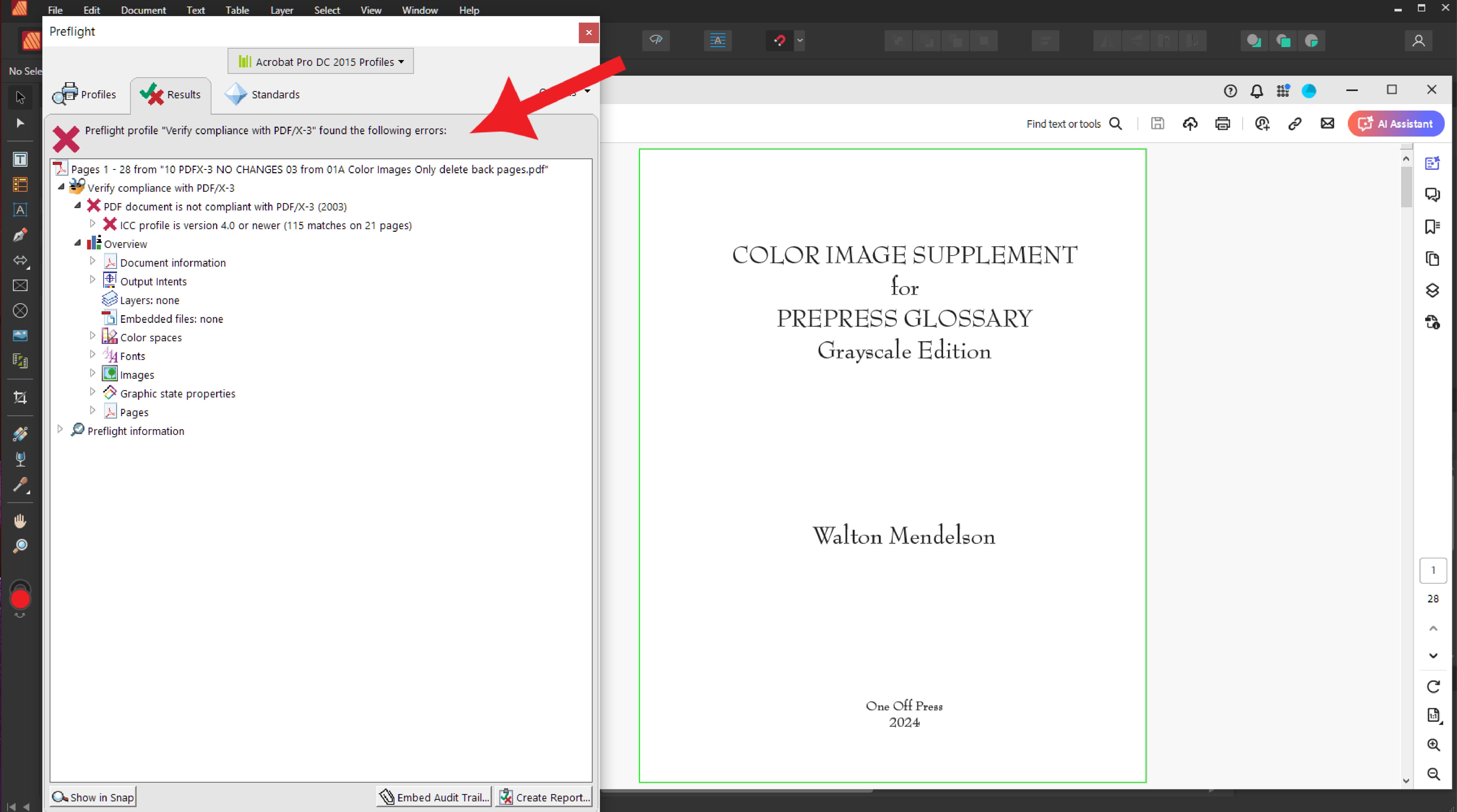Open snapping options dropdown arrow

click(x=800, y=41)
